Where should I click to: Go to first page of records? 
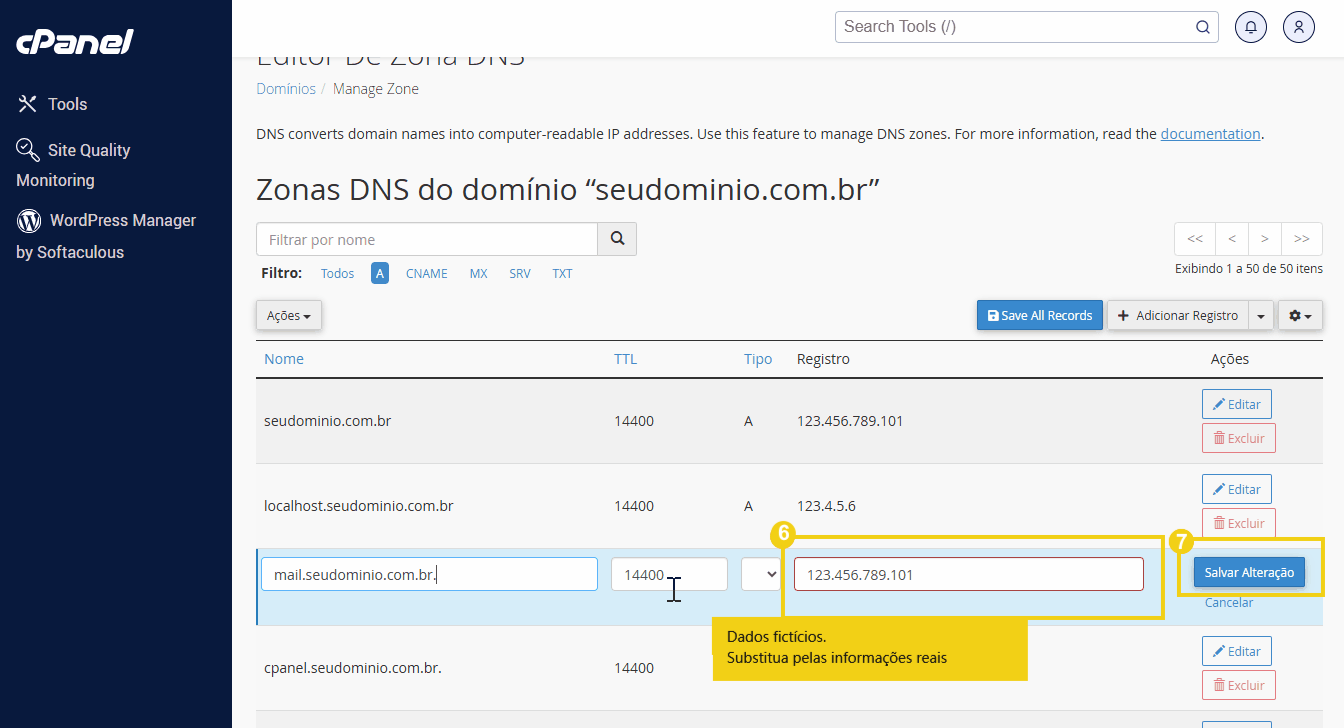pyautogui.click(x=1195, y=239)
